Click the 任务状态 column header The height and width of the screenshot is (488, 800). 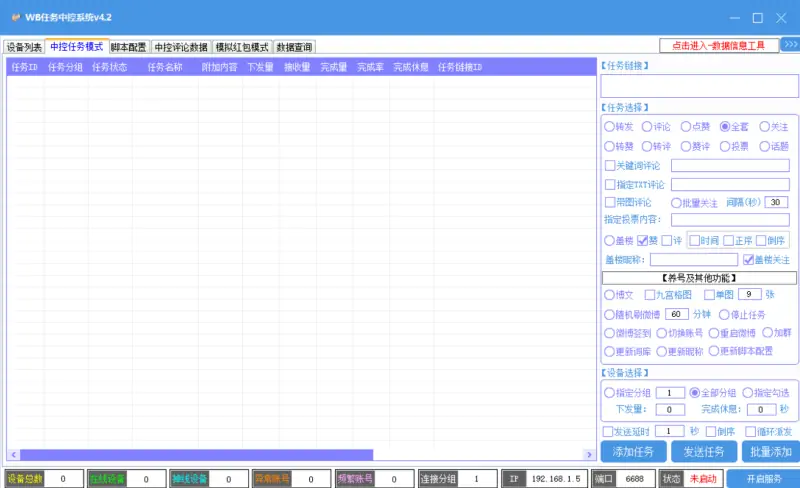point(109,68)
